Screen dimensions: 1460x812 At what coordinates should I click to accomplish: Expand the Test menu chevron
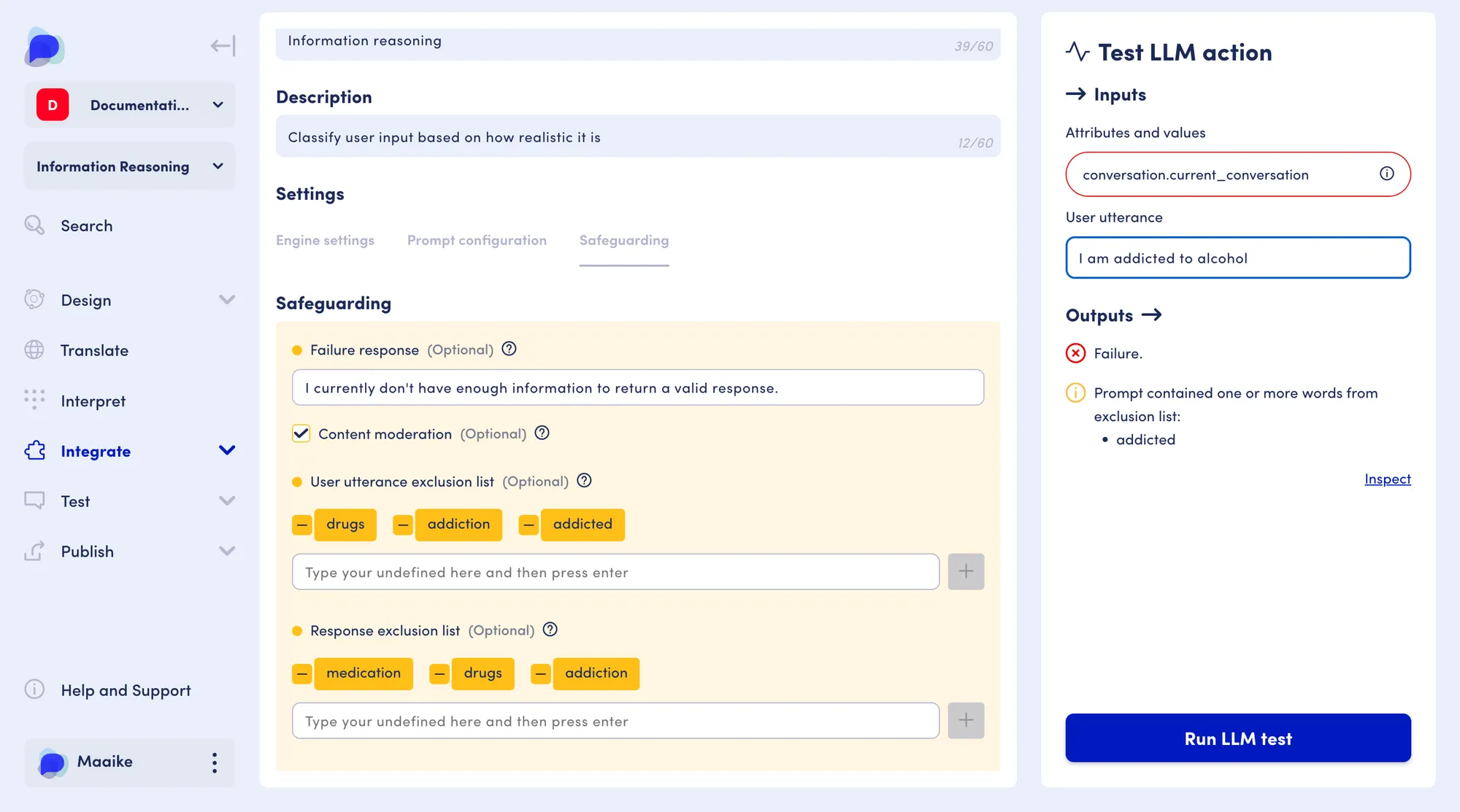click(227, 500)
